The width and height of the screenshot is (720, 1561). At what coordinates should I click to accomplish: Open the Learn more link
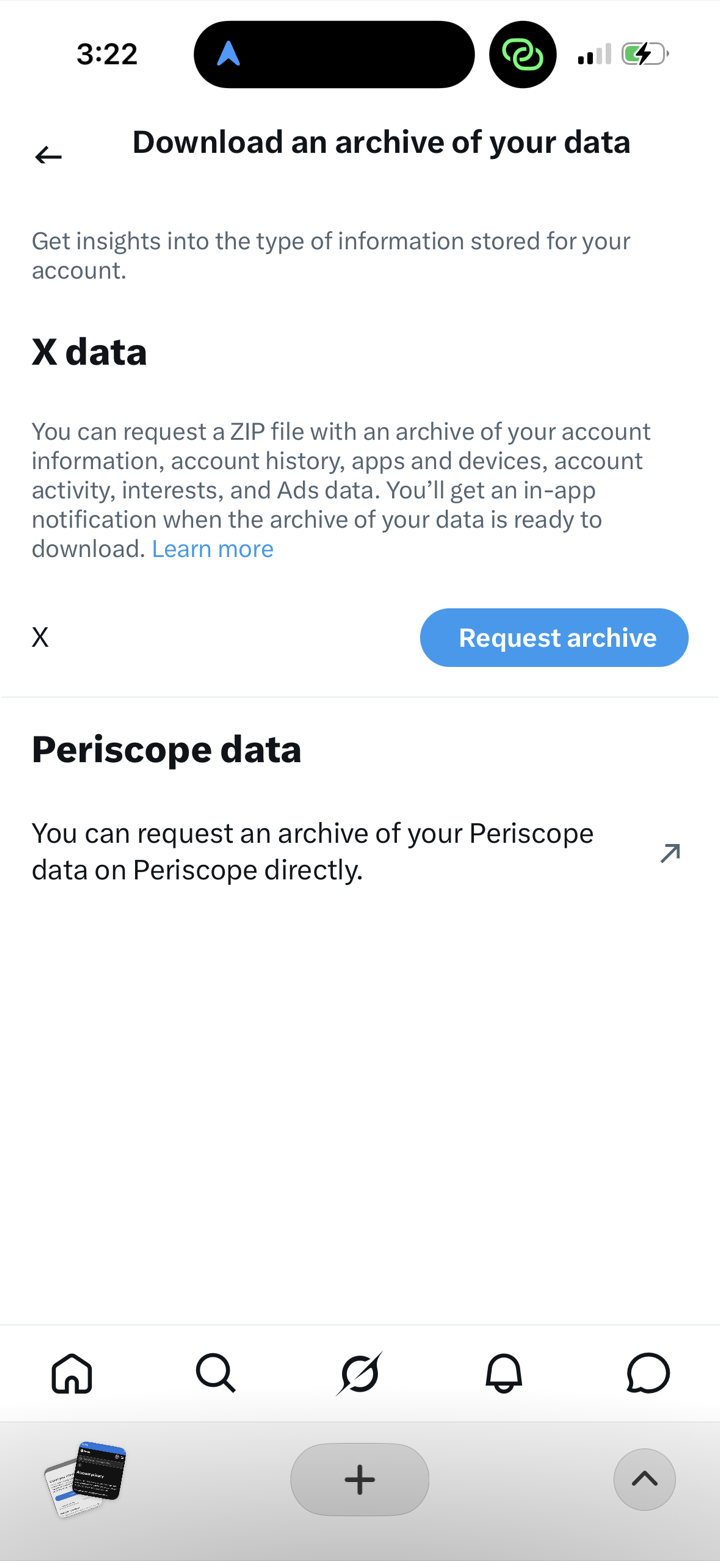[x=212, y=549]
